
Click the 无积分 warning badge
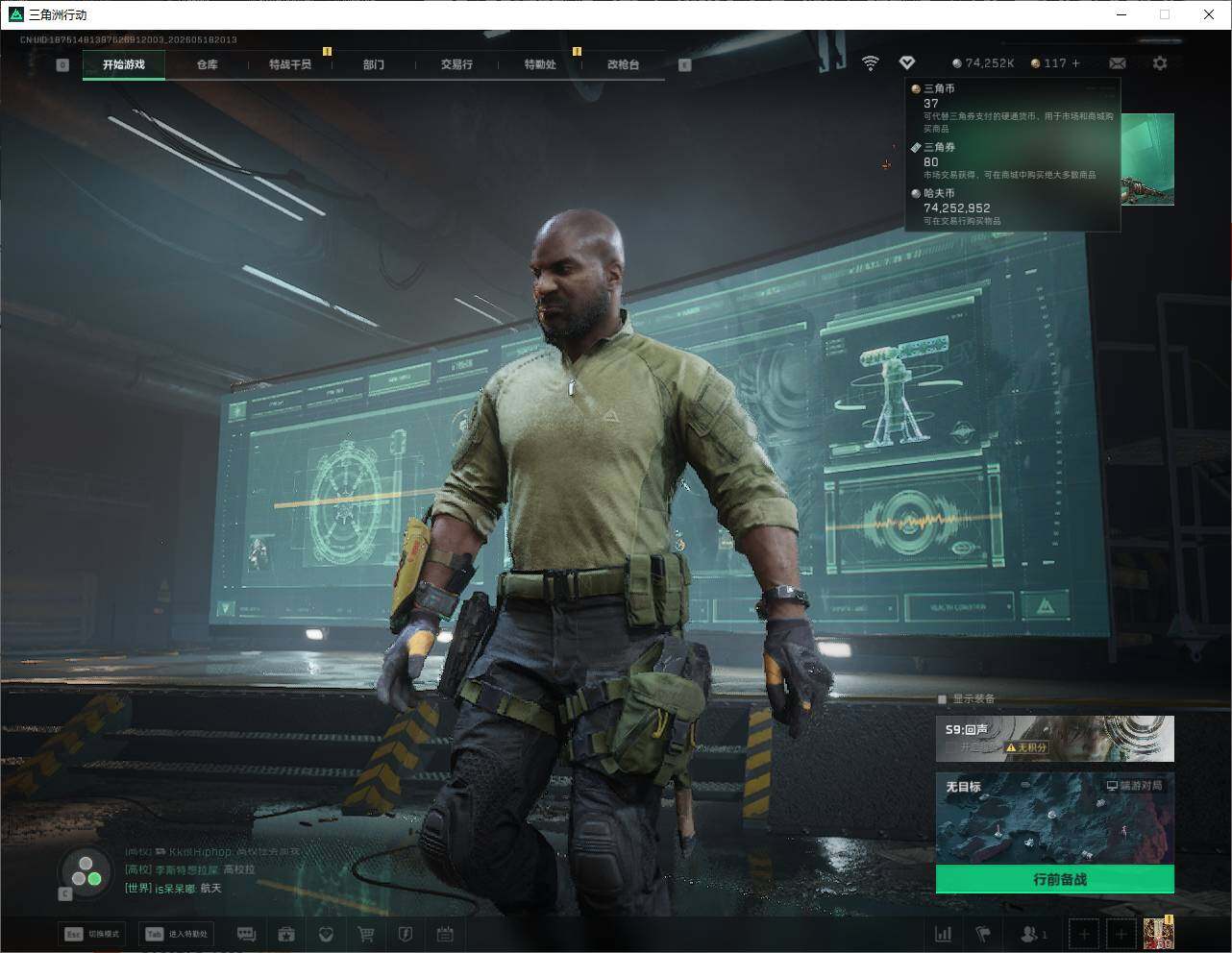(1026, 747)
